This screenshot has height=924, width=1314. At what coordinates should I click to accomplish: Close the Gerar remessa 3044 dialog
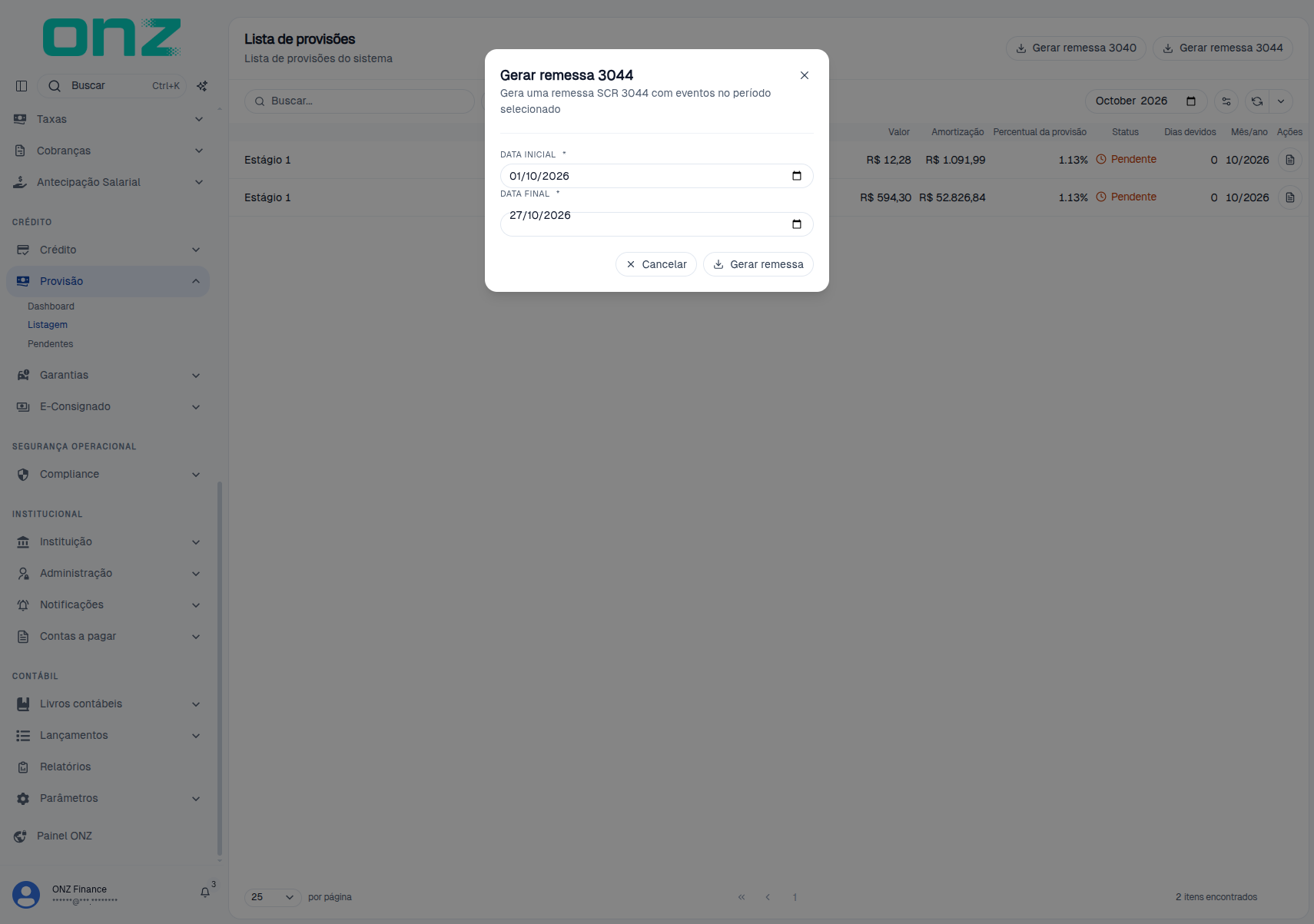(x=805, y=75)
